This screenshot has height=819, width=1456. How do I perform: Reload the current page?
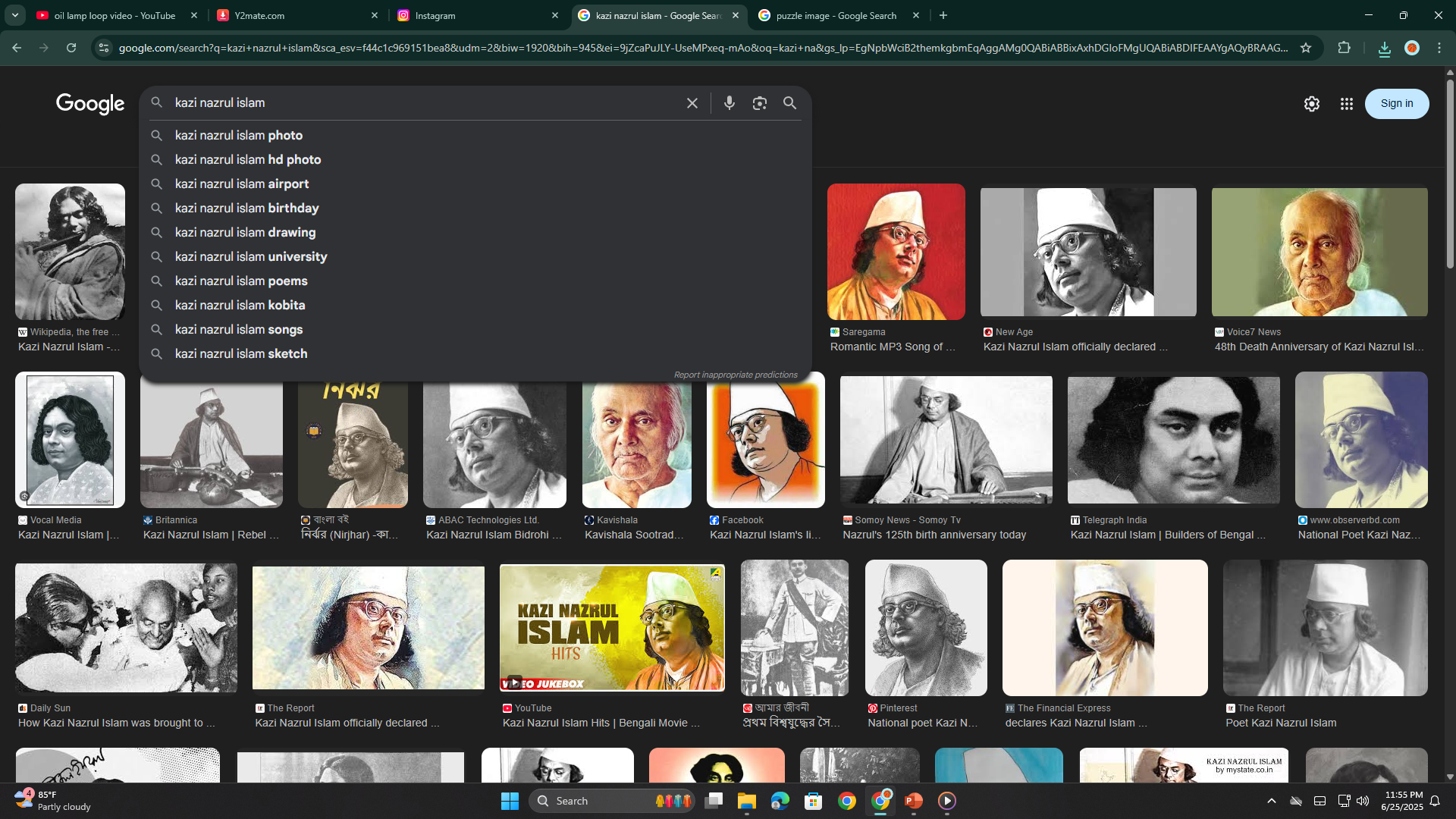71,48
